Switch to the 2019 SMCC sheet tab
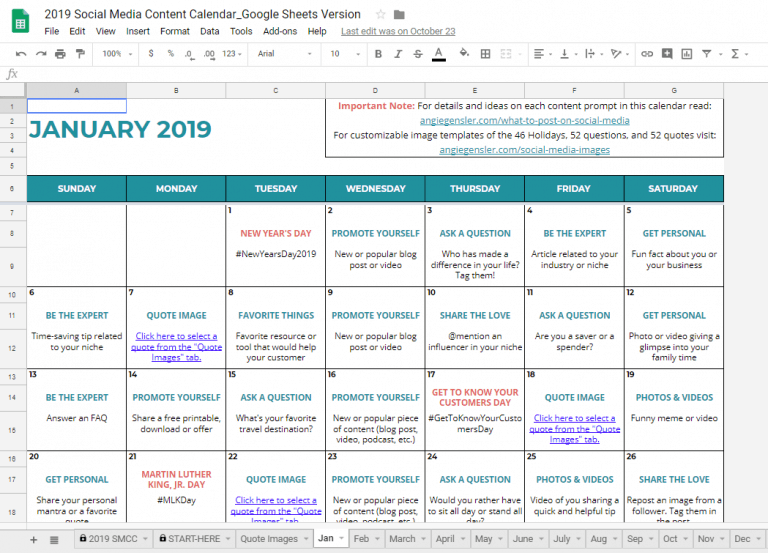 [x=113, y=539]
